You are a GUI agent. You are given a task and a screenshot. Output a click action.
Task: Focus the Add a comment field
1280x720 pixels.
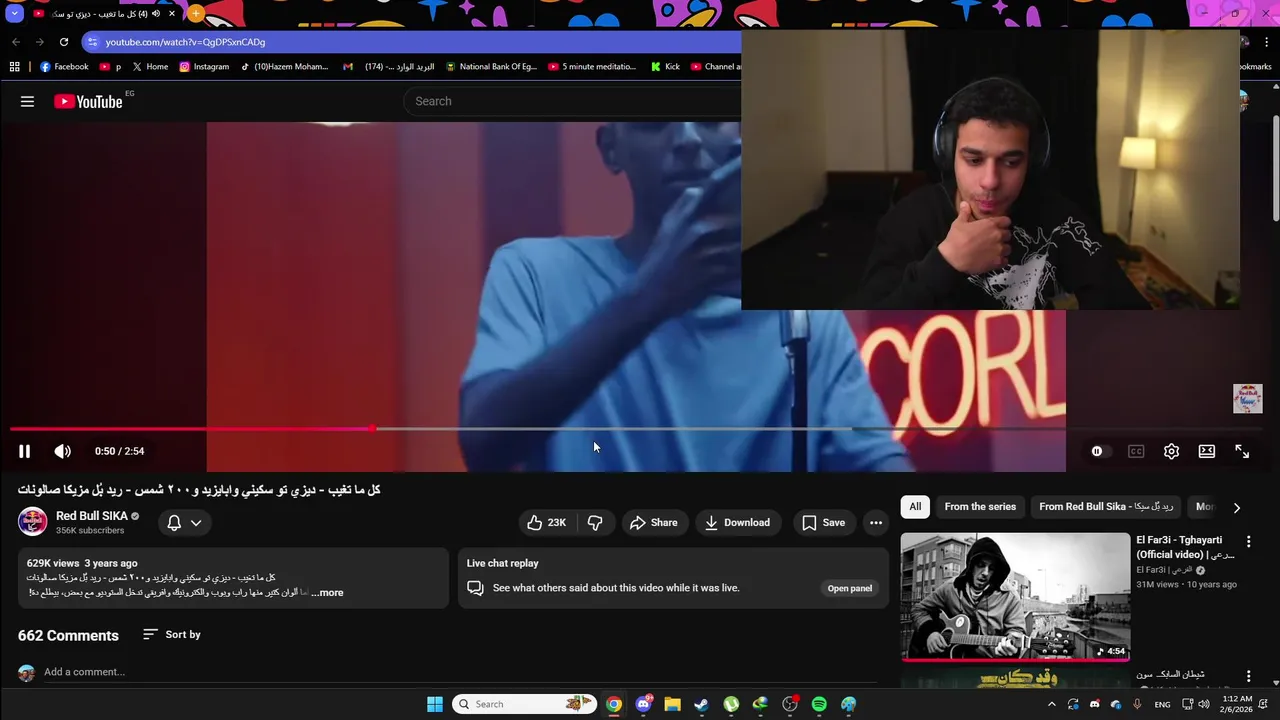(x=460, y=672)
